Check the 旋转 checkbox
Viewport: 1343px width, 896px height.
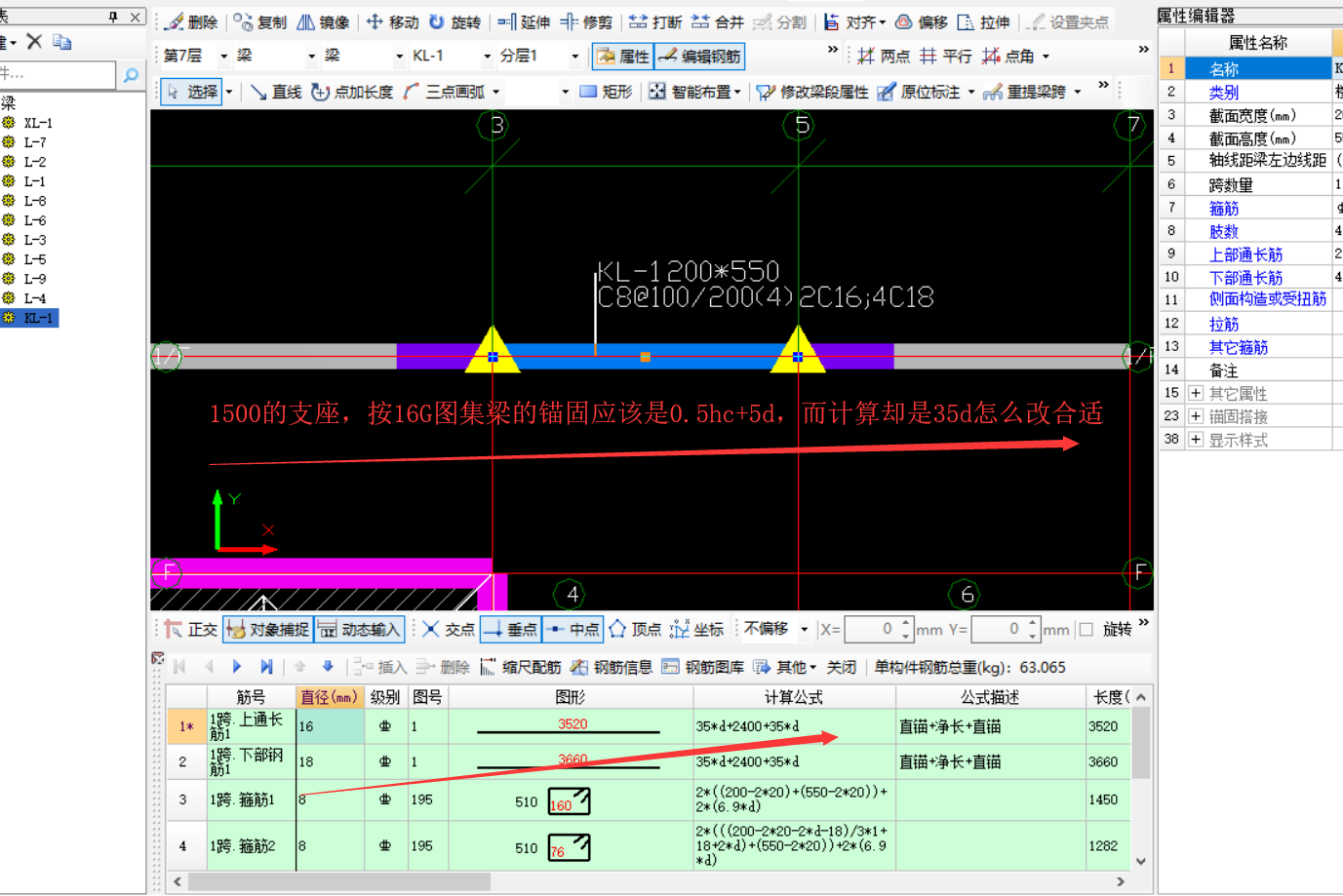[x=1086, y=630]
